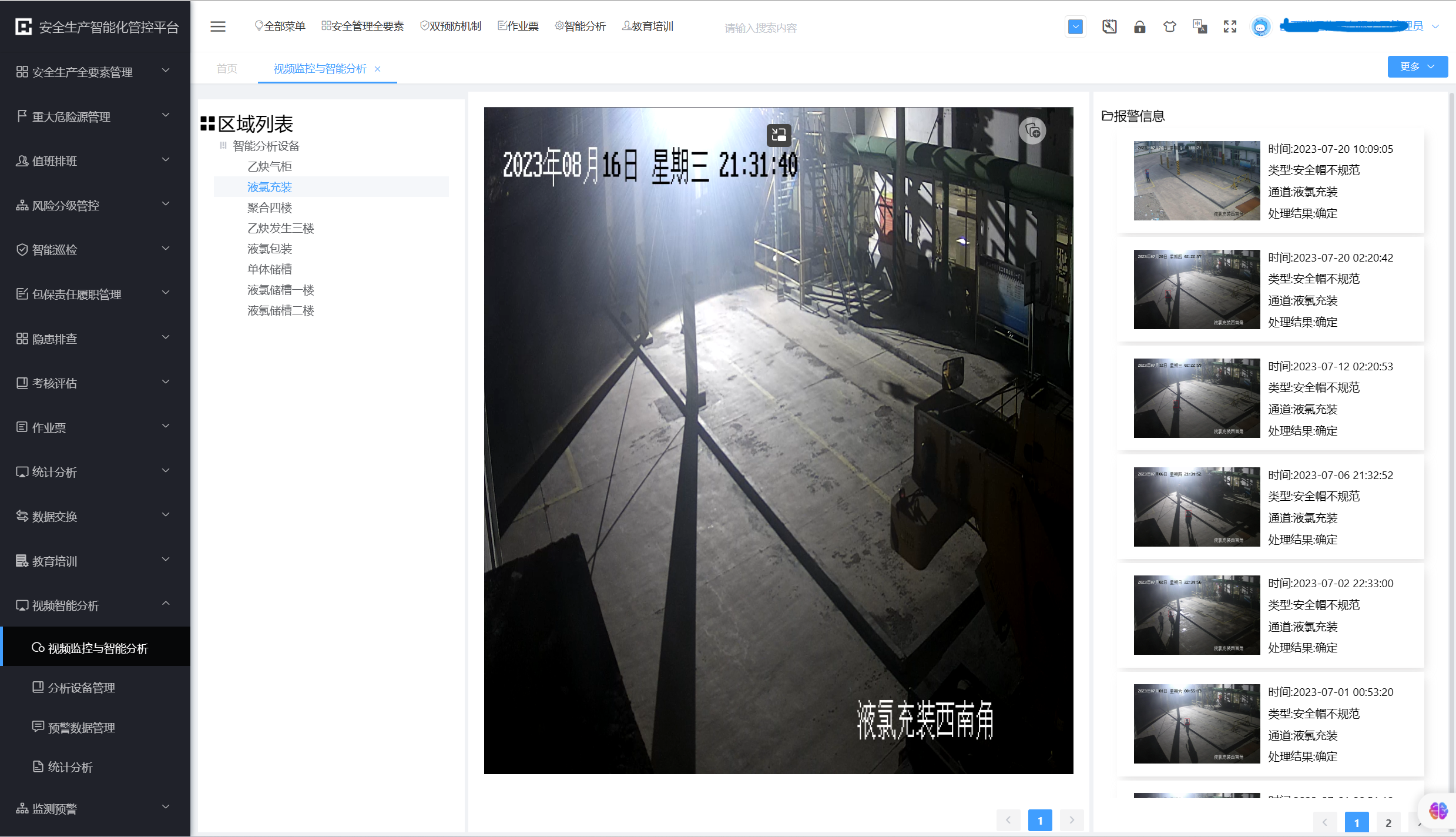The width and height of the screenshot is (1456, 837).
Task: Go to previous video page arrow
Action: (1008, 820)
